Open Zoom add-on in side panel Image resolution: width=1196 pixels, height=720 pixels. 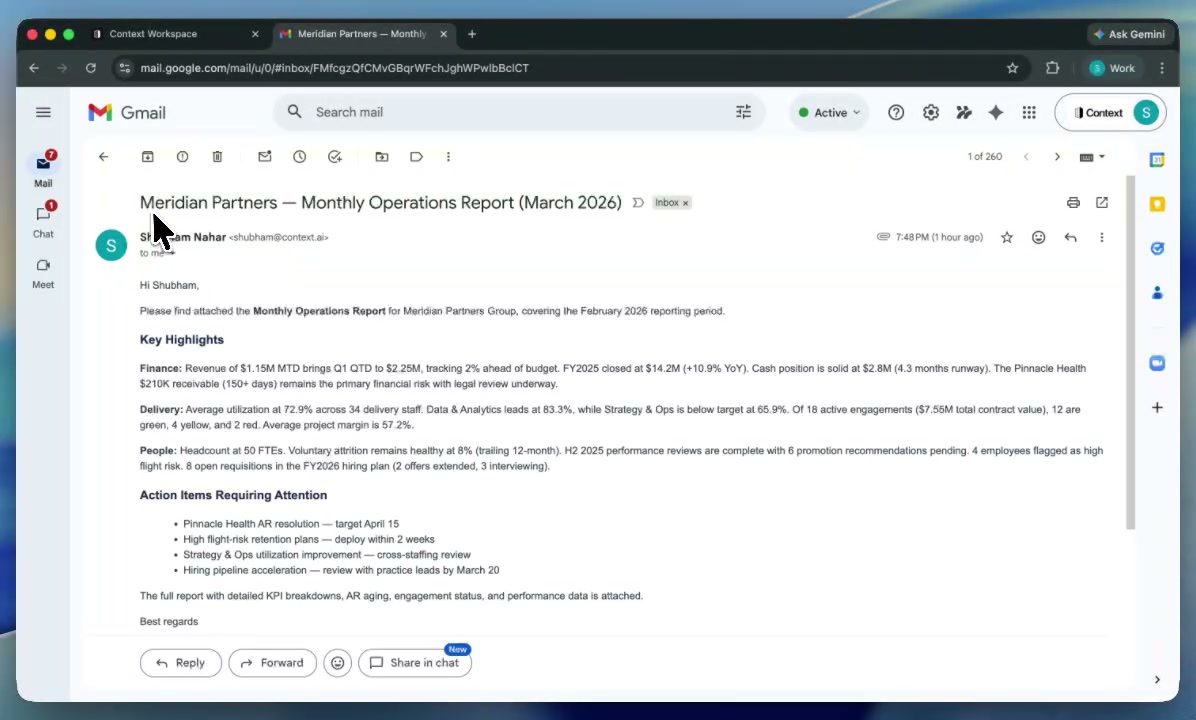[1157, 363]
